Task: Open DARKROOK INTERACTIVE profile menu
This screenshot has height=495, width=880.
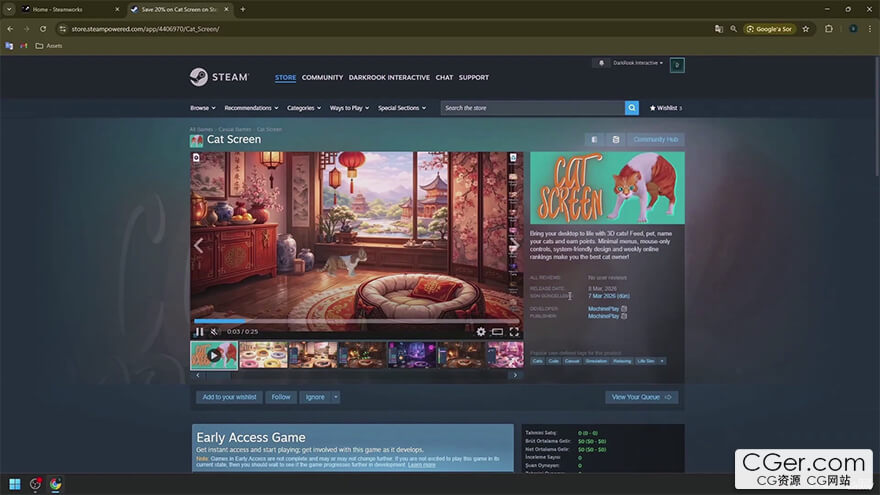Action: 389,77
